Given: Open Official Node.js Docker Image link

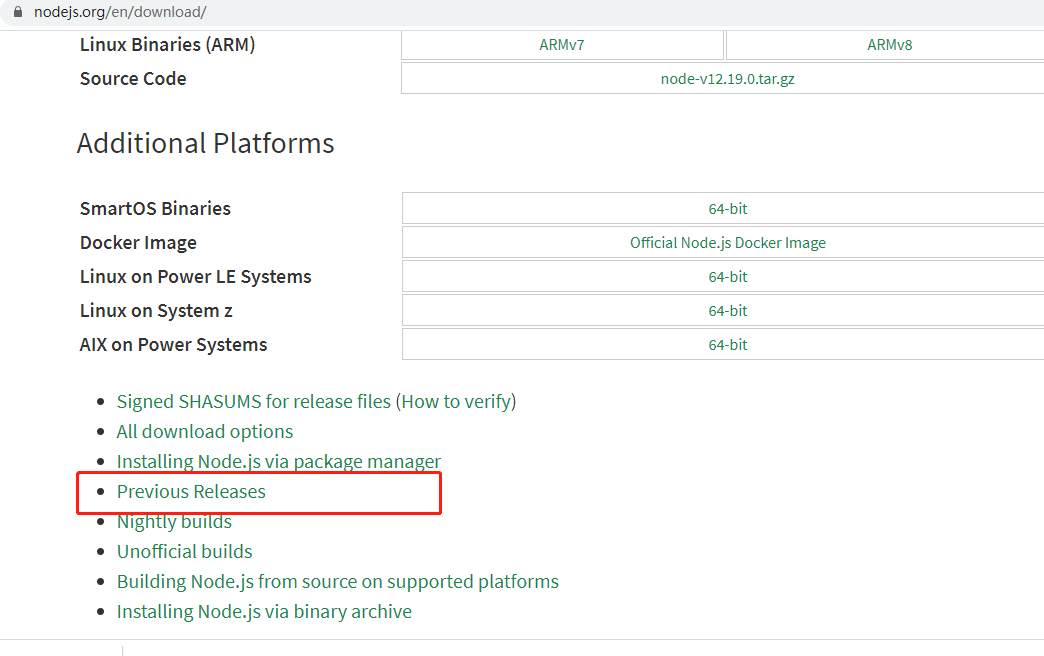Looking at the screenshot, I should coord(728,243).
